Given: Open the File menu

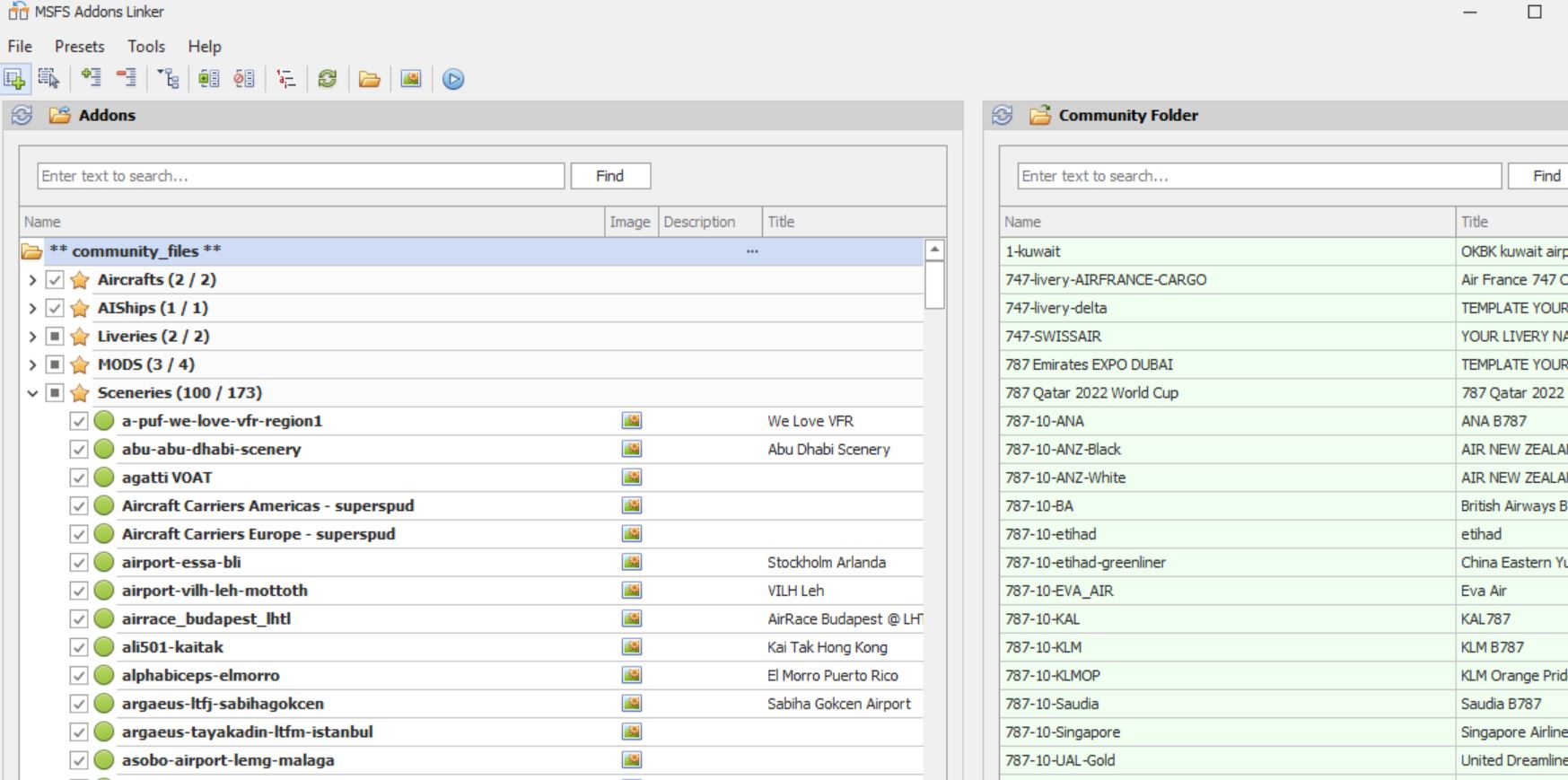Looking at the screenshot, I should pos(20,47).
